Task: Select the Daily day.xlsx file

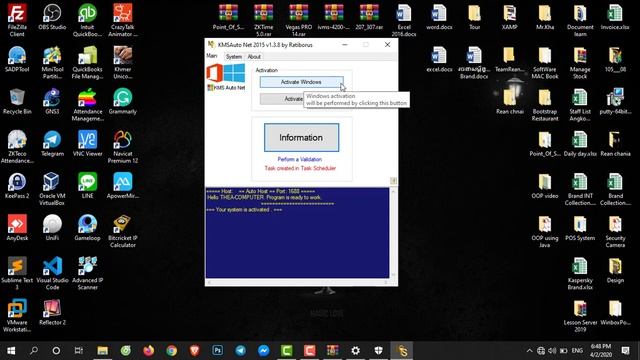Action: pyautogui.click(x=580, y=144)
